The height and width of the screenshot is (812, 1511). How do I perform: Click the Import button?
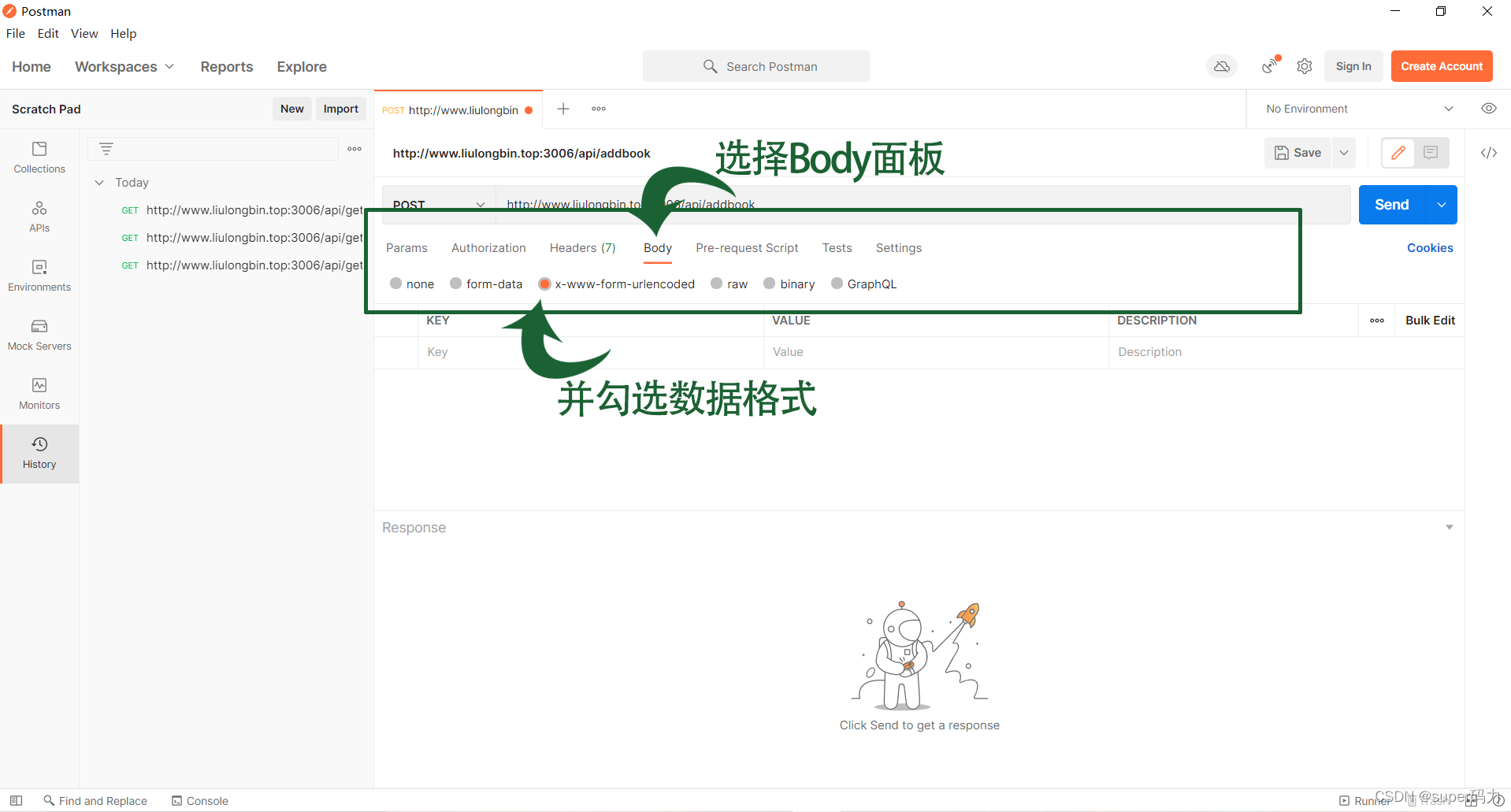341,109
